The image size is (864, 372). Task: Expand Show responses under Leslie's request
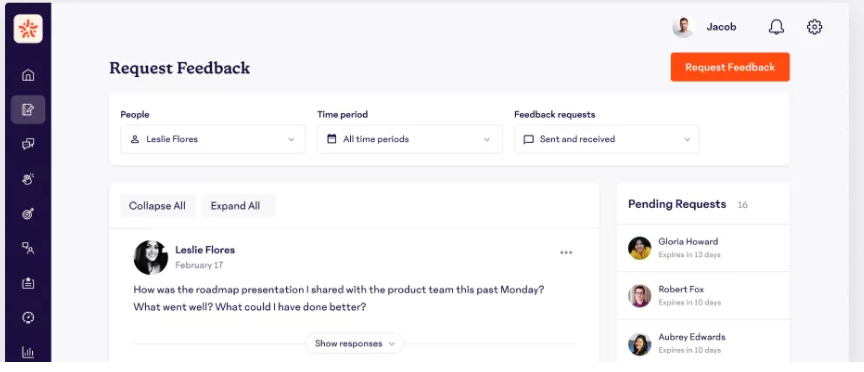point(354,343)
